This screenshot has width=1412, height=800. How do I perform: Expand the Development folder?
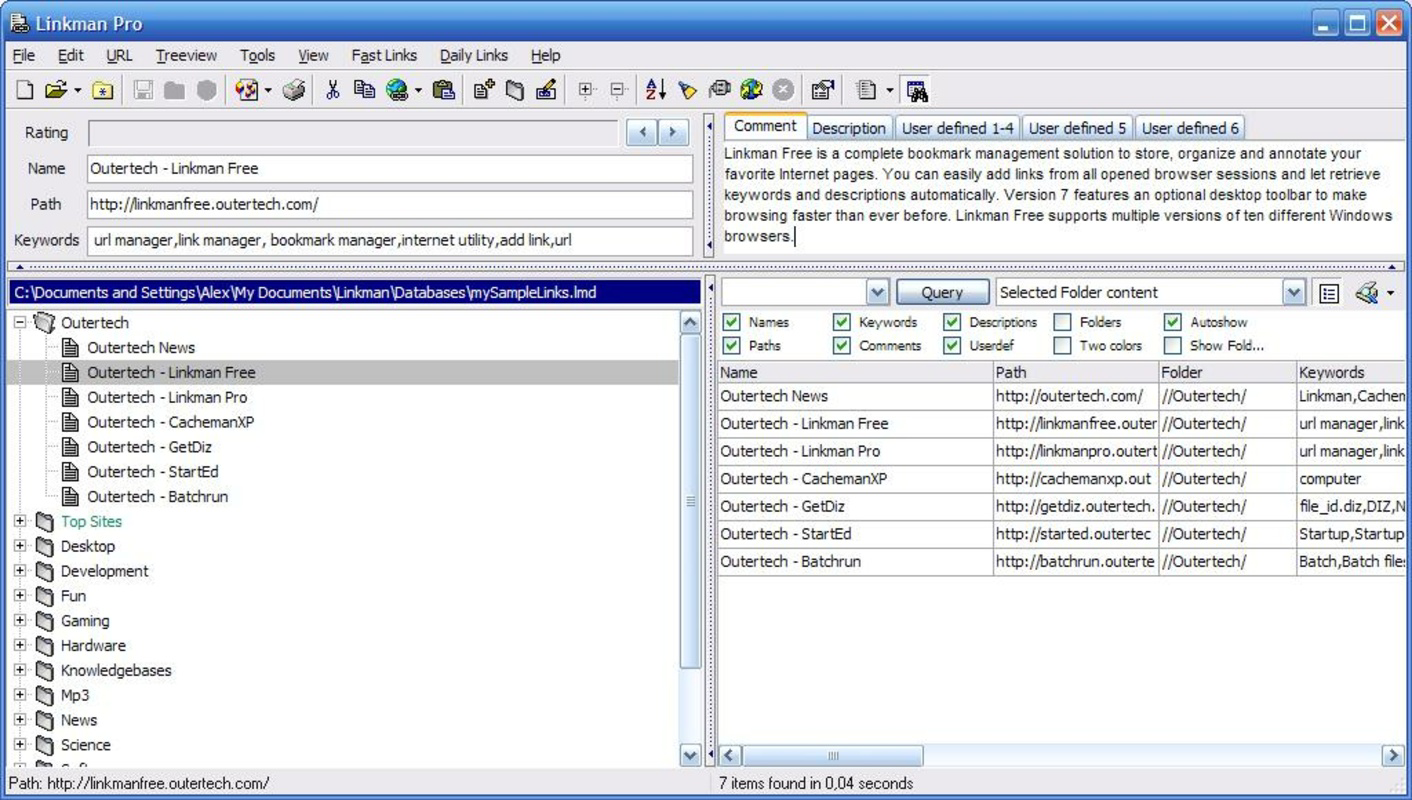coord(20,571)
